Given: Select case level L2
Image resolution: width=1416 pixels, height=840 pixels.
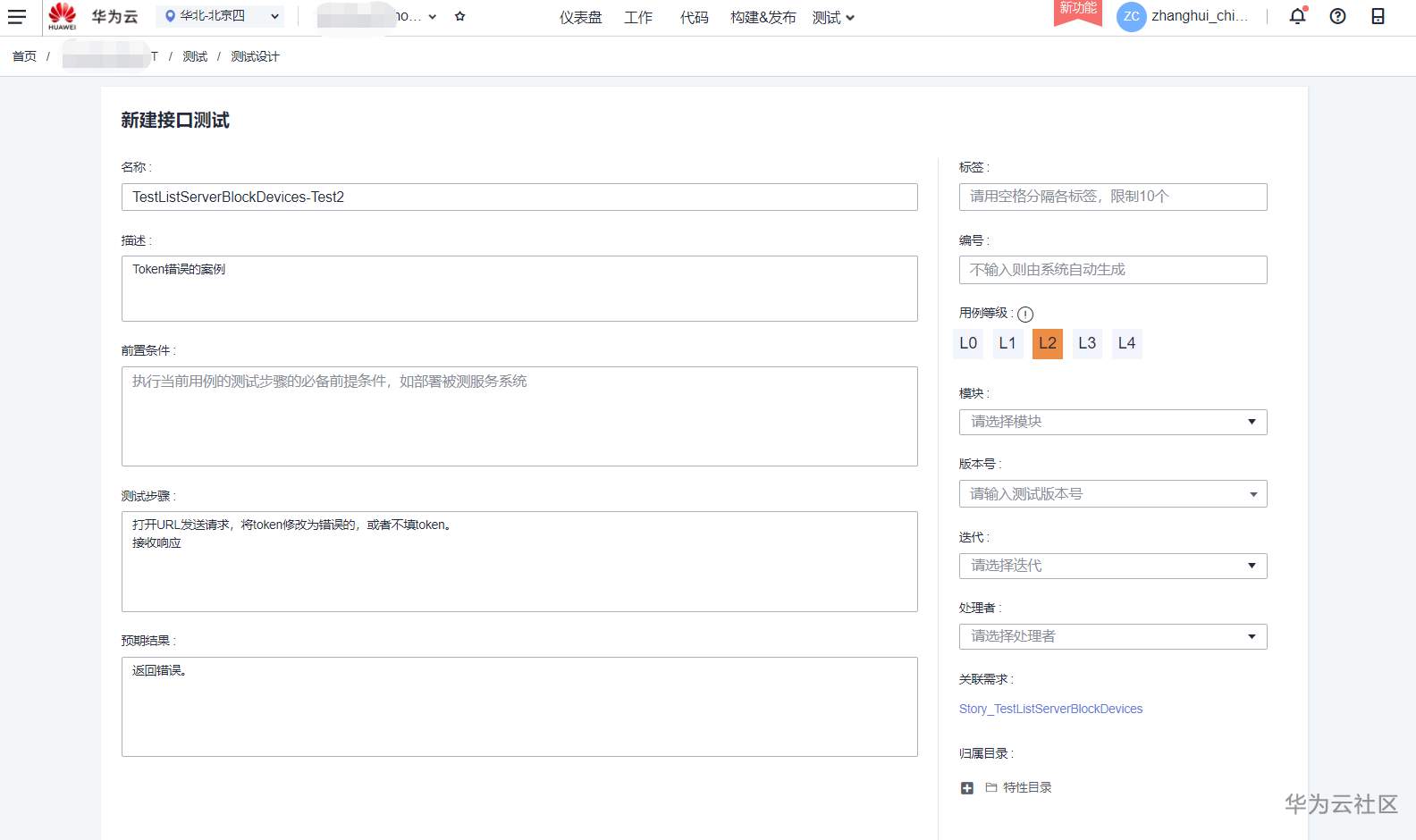Looking at the screenshot, I should click(x=1048, y=343).
